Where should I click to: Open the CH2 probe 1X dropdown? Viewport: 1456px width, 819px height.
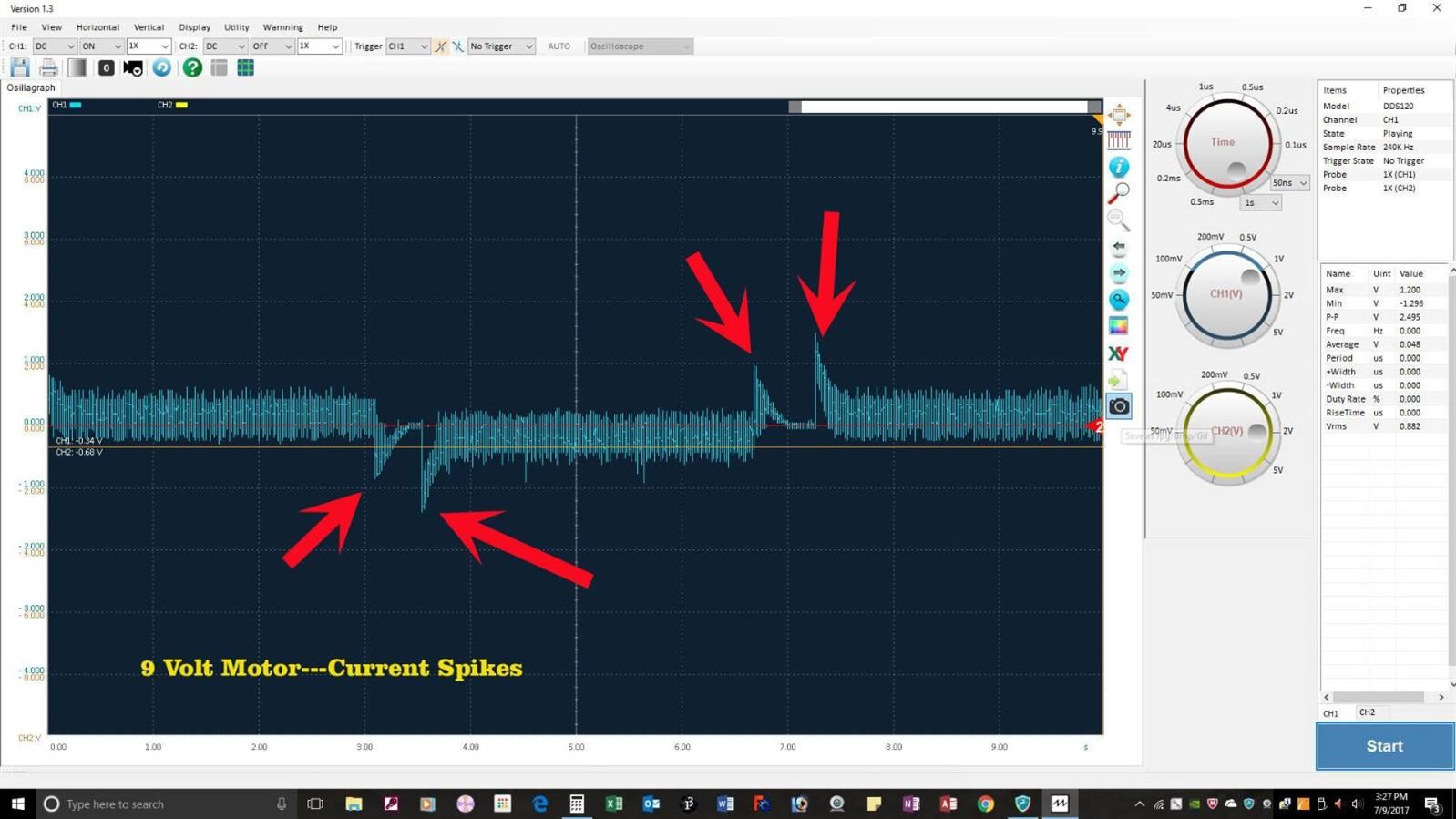[320, 46]
